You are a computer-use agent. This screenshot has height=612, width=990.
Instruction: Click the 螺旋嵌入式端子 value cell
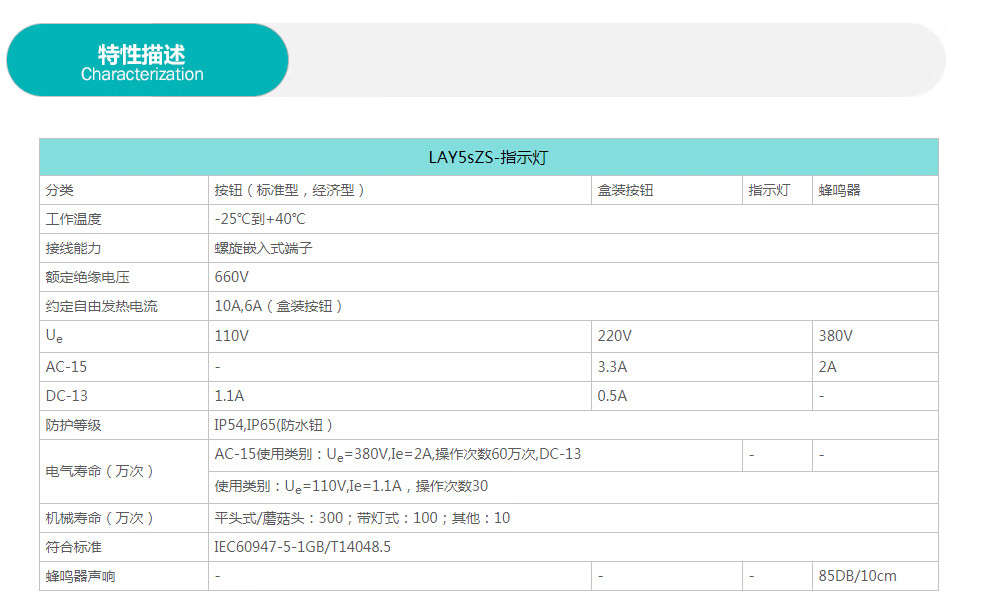tap(573, 248)
